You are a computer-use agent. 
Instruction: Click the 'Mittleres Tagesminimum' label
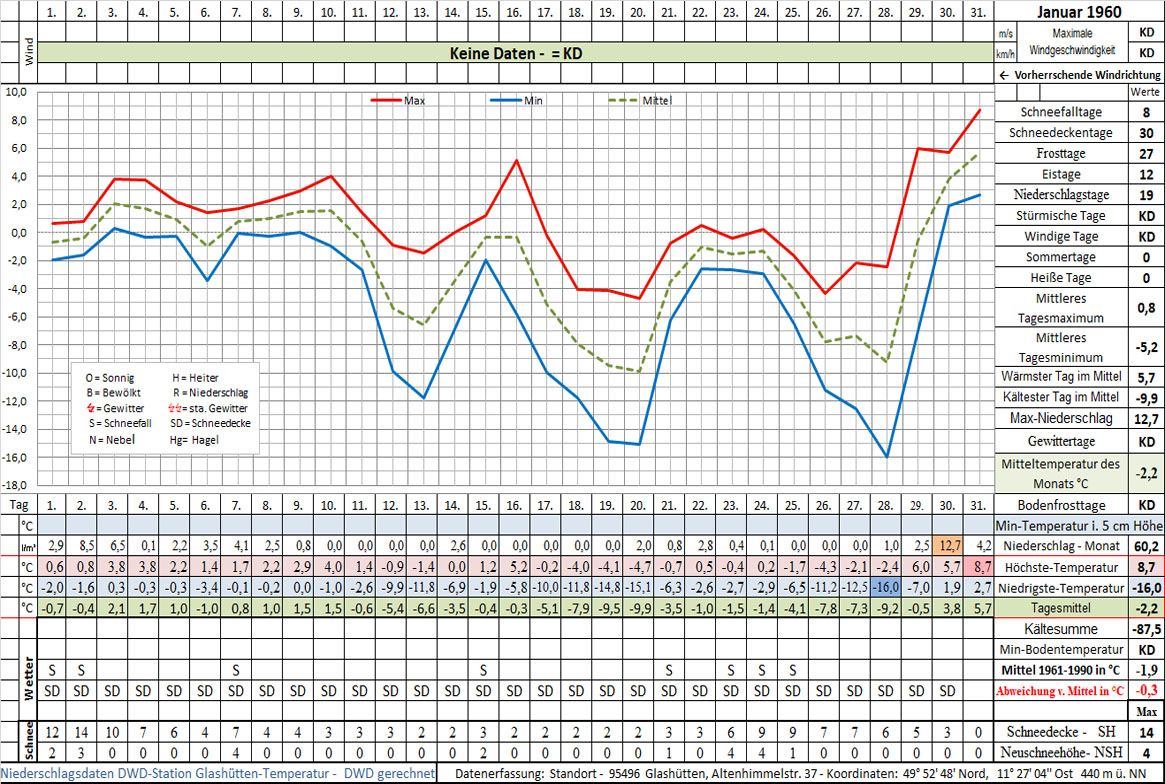1061,346
